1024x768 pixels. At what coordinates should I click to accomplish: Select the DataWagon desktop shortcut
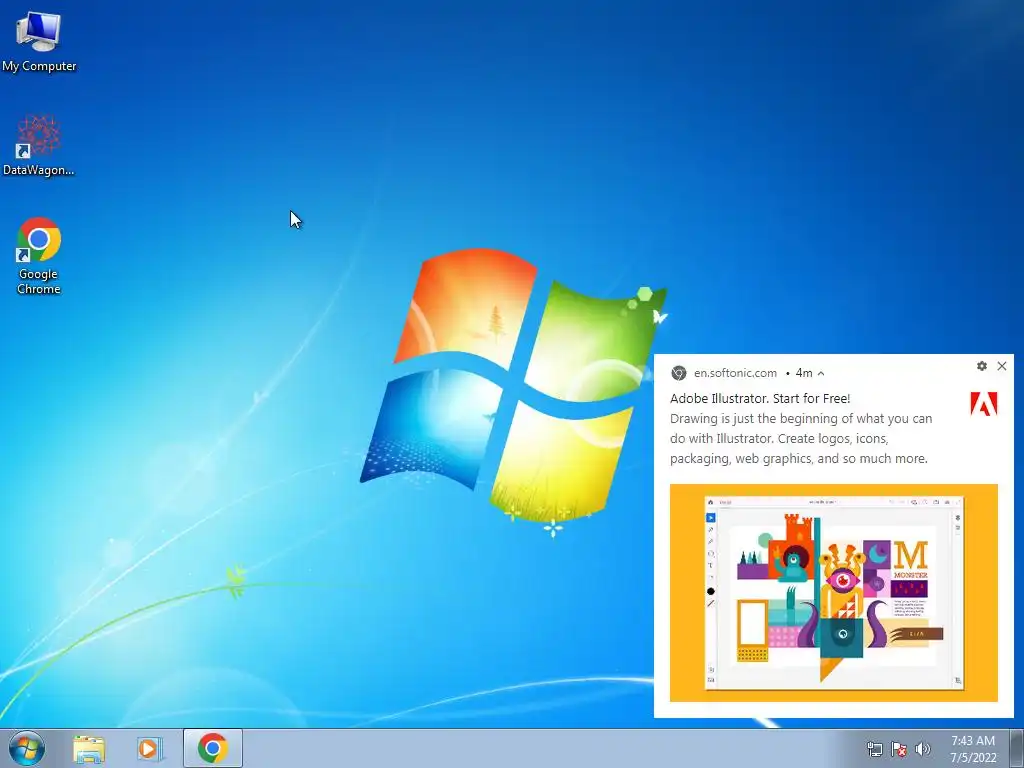39,145
